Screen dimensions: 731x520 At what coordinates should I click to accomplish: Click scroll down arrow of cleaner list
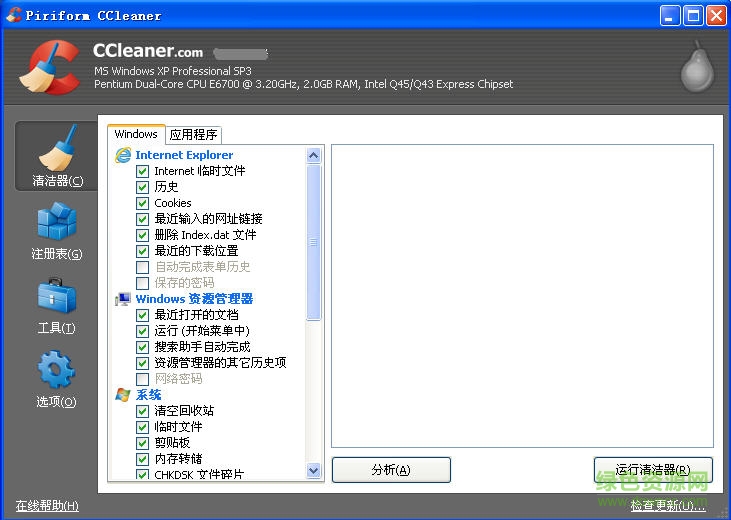point(314,471)
